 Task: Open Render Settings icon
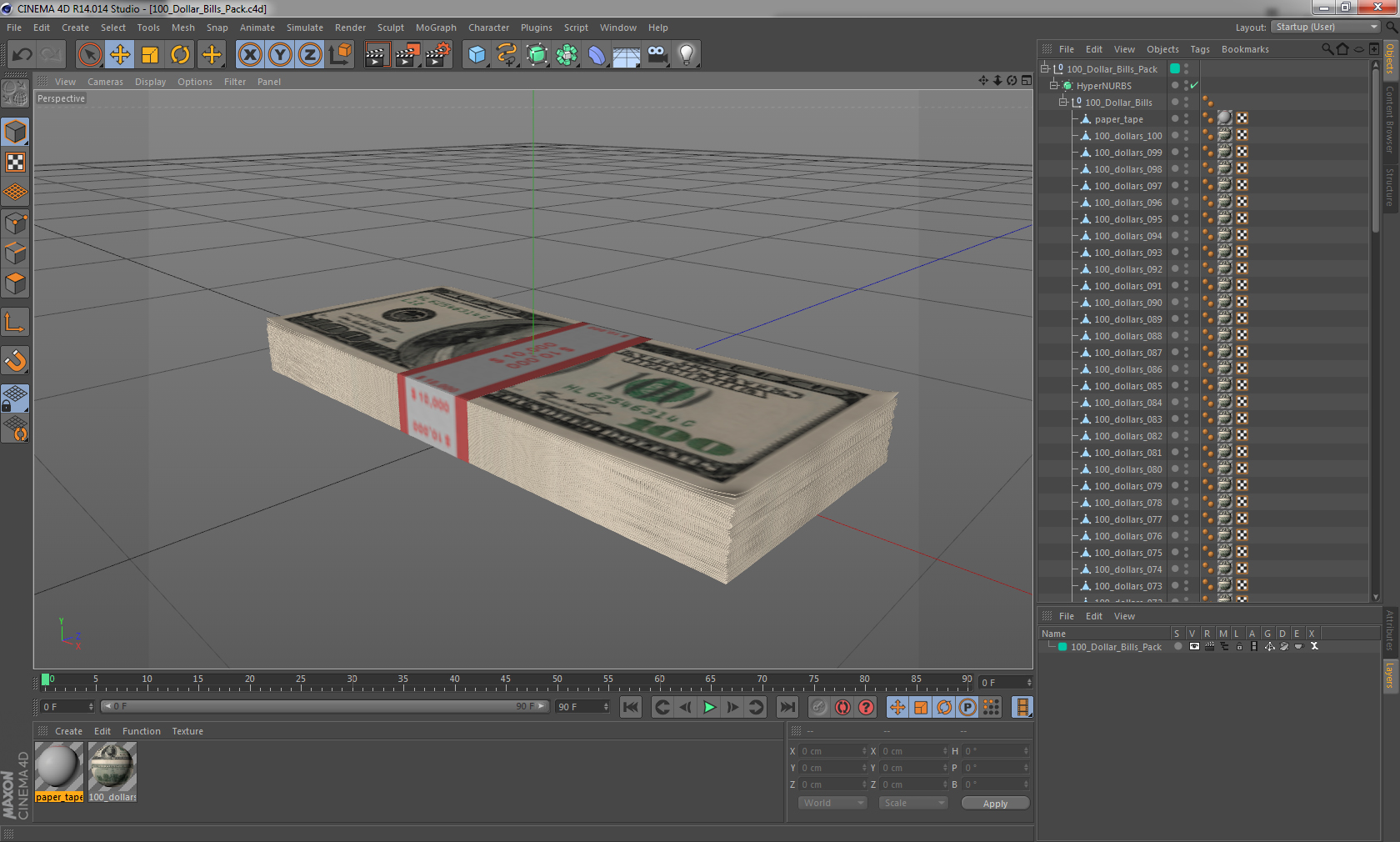pos(438,55)
